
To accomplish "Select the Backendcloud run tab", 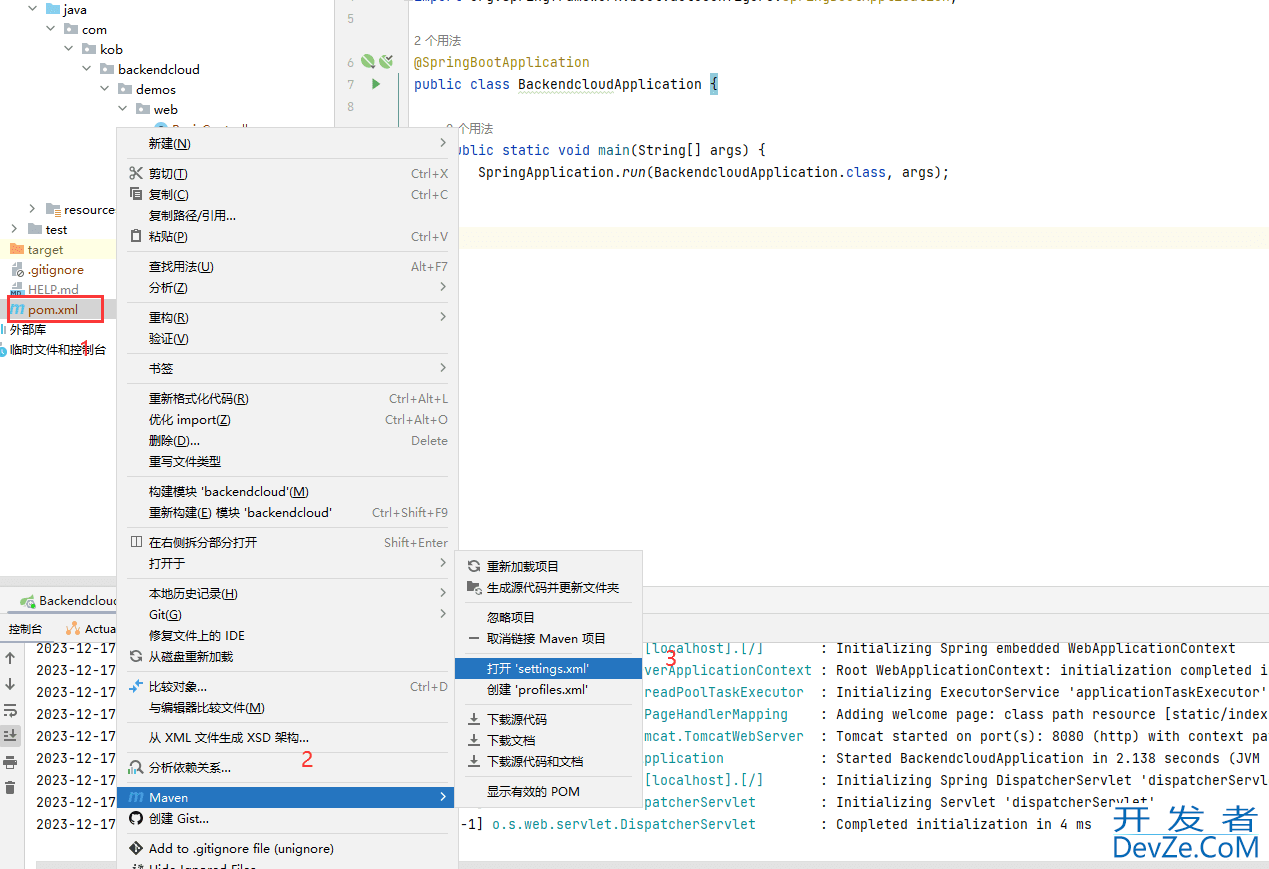I will point(69,600).
